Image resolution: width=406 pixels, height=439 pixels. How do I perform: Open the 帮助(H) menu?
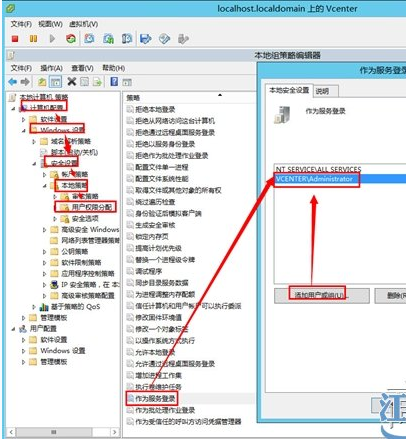(x=113, y=68)
